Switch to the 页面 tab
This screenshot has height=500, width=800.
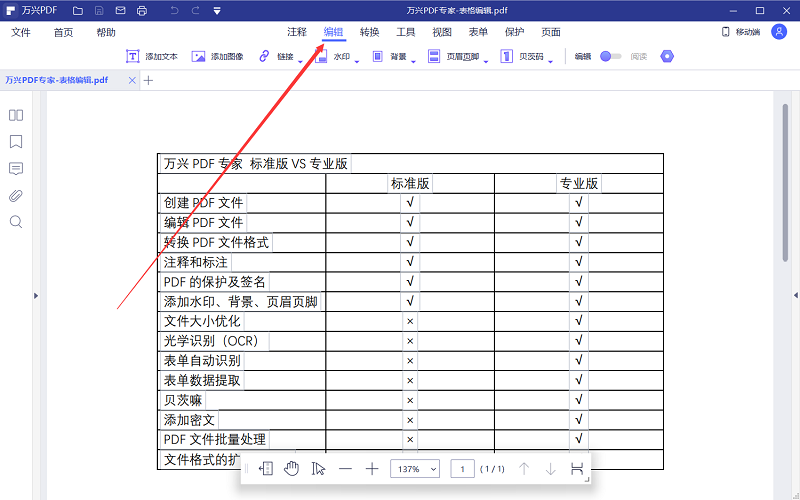tap(551, 32)
